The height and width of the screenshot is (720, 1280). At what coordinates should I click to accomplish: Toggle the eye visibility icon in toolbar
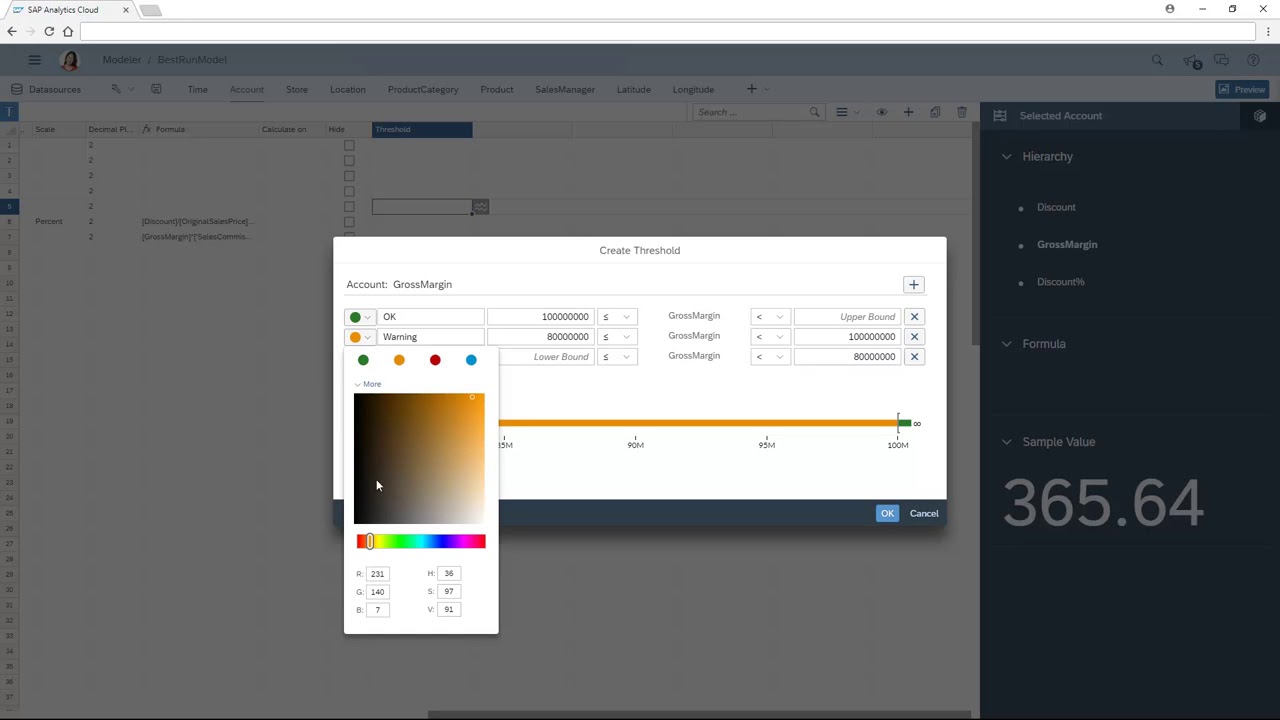[881, 112]
